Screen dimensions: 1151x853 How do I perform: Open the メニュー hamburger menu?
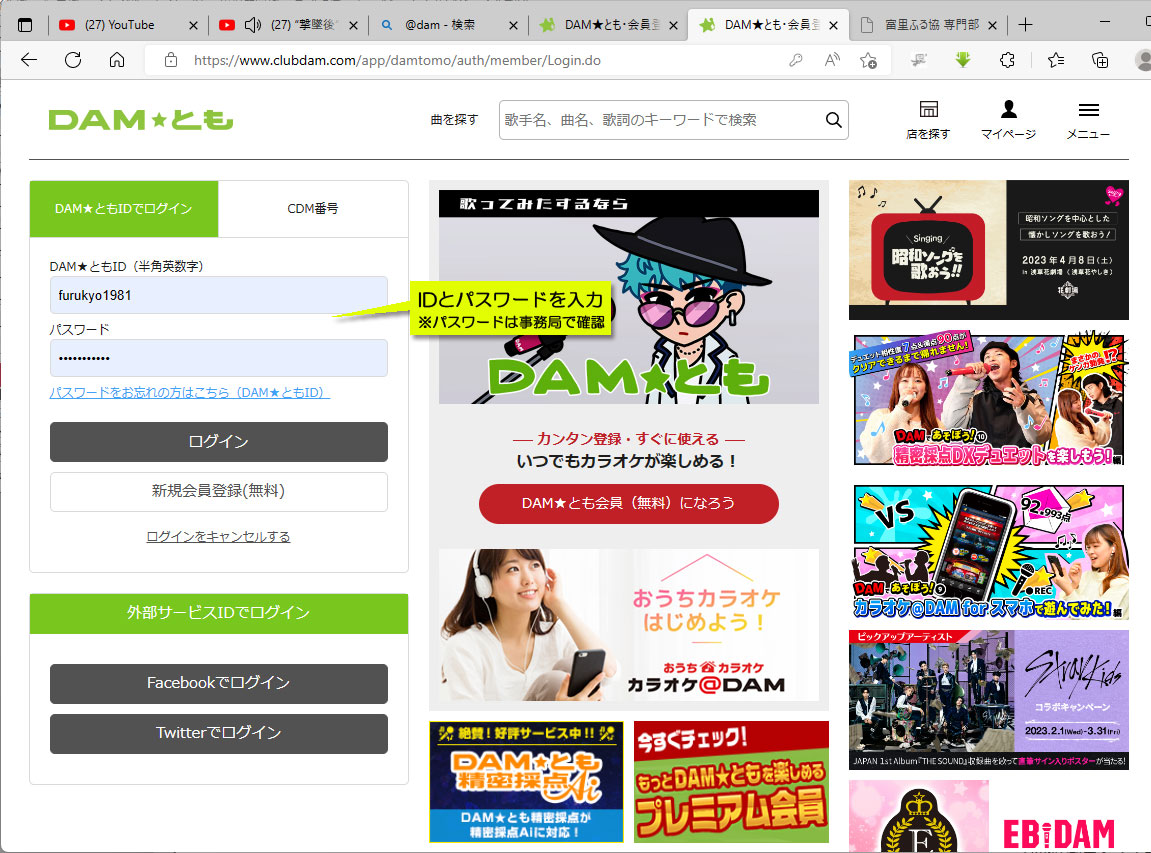click(1088, 120)
